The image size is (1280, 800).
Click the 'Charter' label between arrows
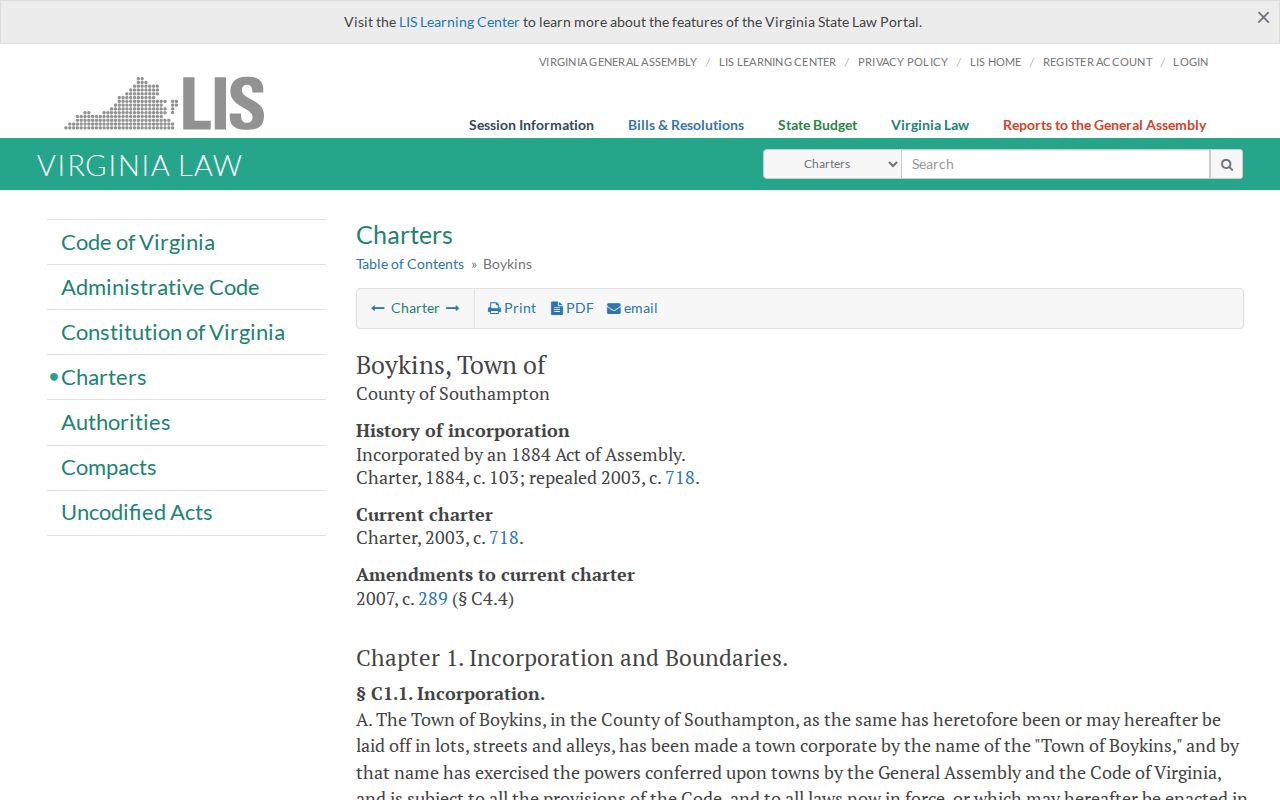[x=415, y=308]
